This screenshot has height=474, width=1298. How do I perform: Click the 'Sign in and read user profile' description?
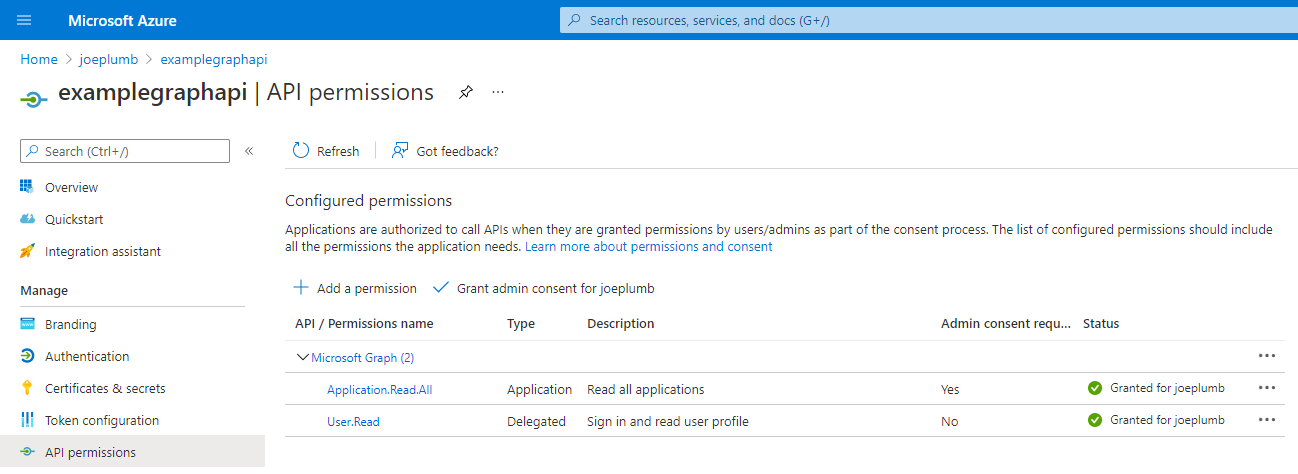pyautogui.click(x=668, y=422)
